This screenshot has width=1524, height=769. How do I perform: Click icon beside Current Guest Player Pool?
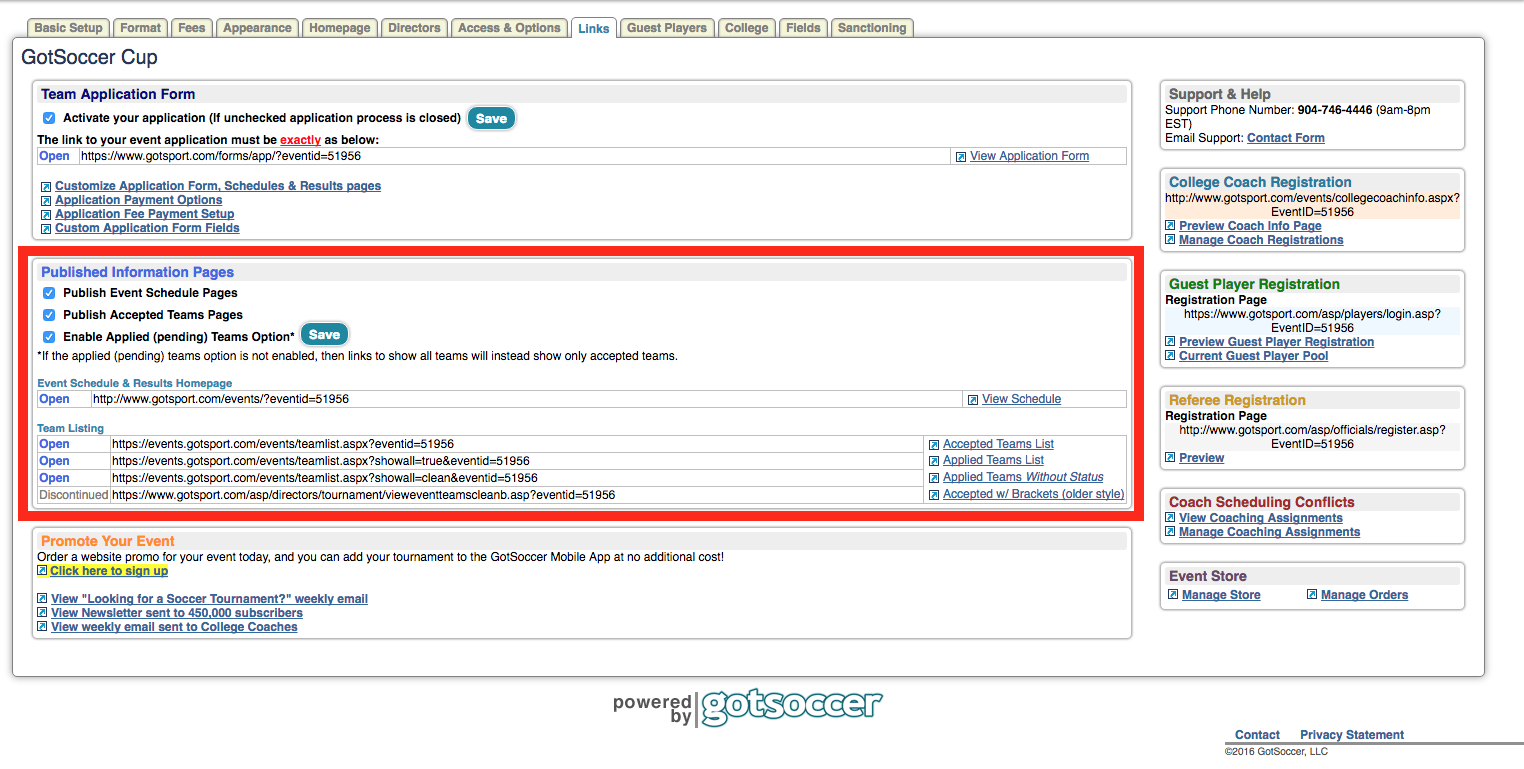click(1170, 356)
